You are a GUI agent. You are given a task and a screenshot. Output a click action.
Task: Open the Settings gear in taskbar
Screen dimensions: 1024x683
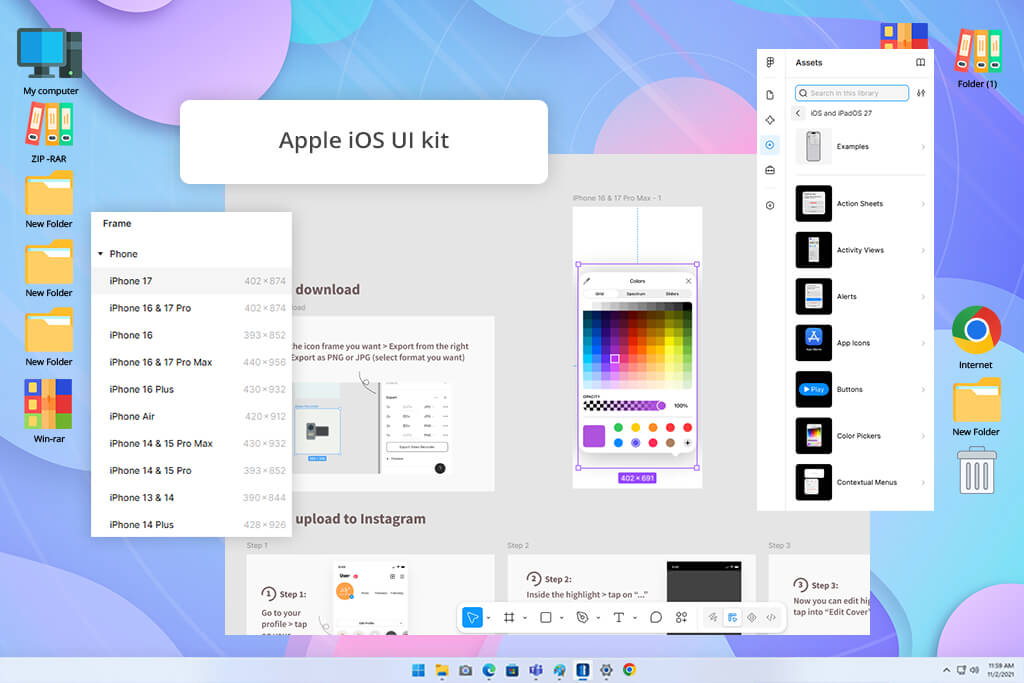606,670
